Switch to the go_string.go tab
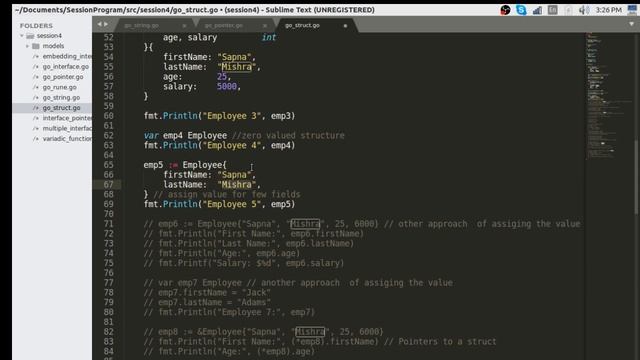Image resolution: width=640 pixels, height=360 pixels. tap(142, 25)
